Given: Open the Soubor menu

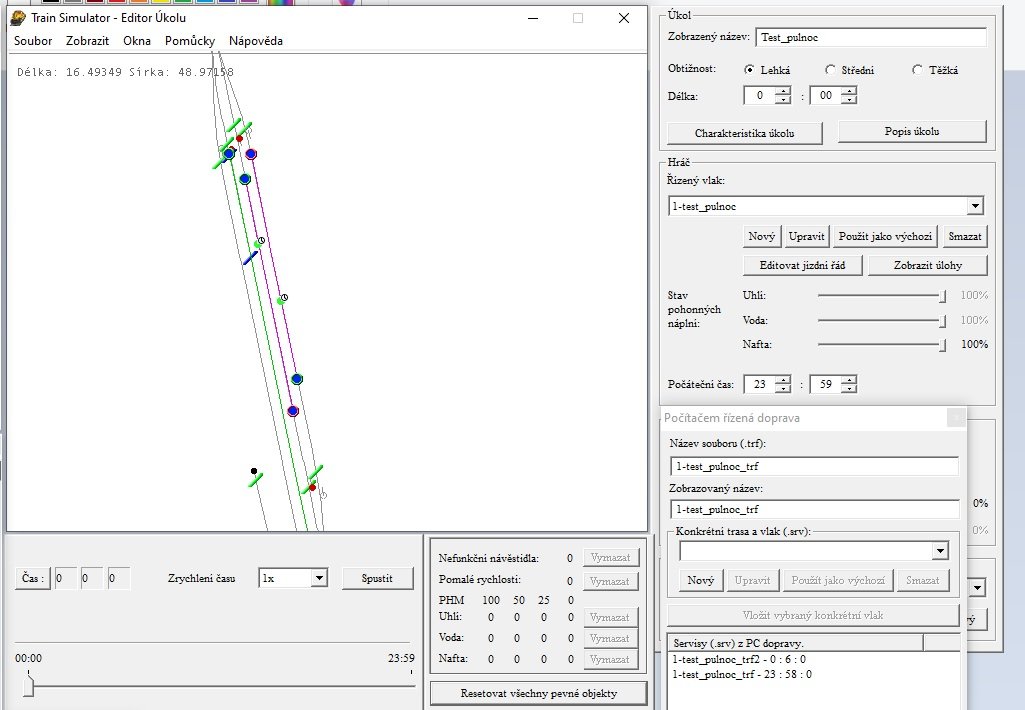Looking at the screenshot, I should coord(33,41).
